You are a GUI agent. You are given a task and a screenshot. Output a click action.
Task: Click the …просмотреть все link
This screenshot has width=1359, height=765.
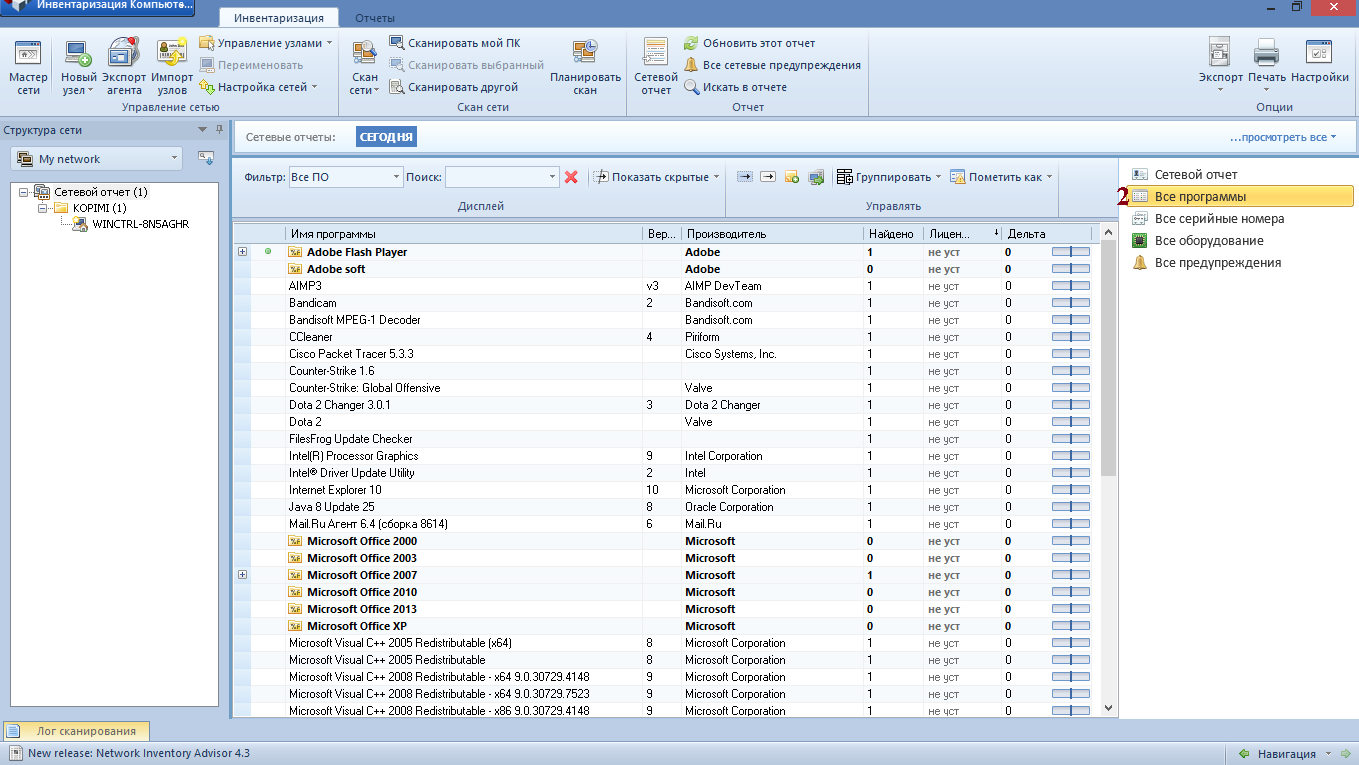coord(1283,137)
